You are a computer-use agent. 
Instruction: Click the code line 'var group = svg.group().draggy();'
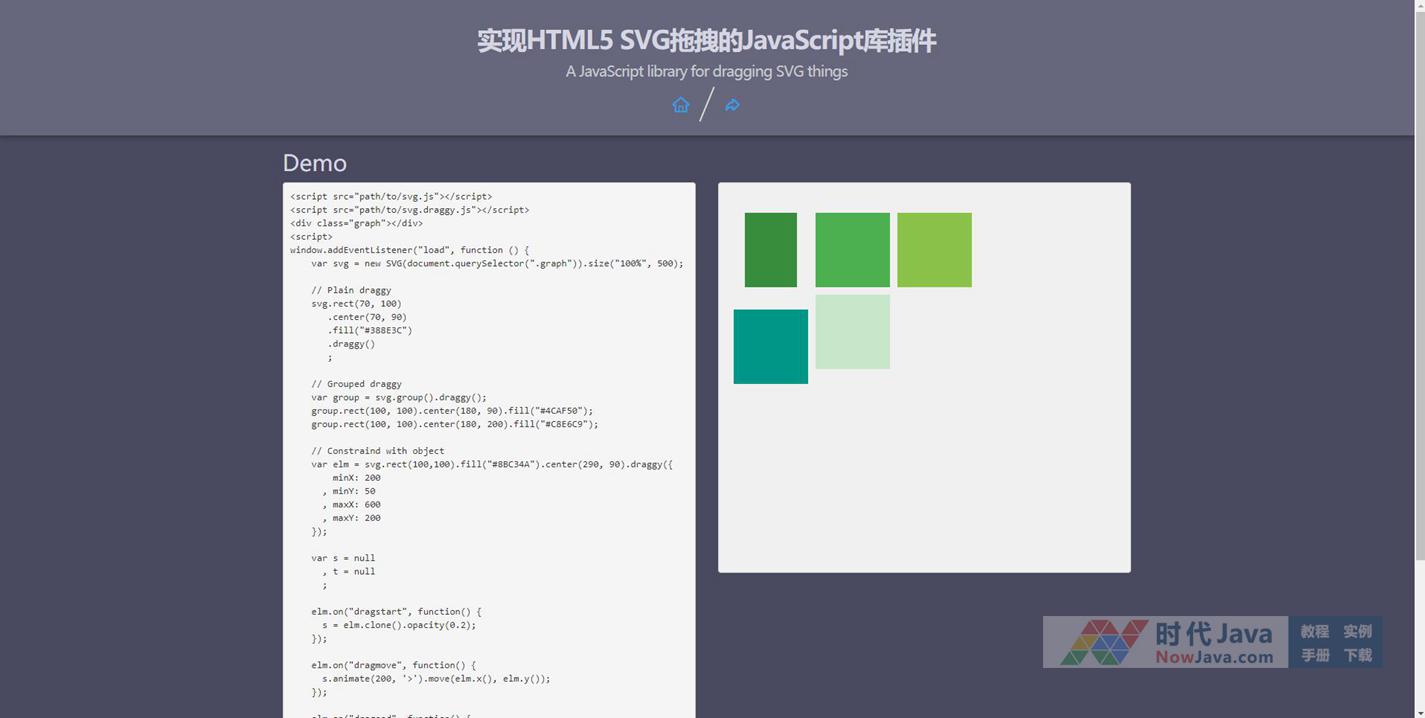pos(399,397)
